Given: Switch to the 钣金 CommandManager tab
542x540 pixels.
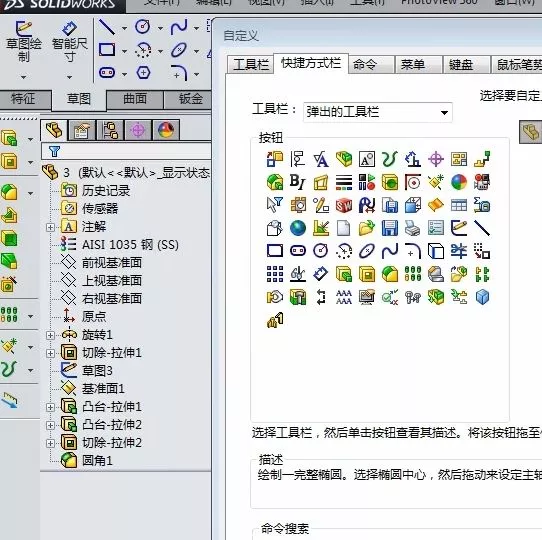Looking at the screenshot, I should (x=188, y=99).
